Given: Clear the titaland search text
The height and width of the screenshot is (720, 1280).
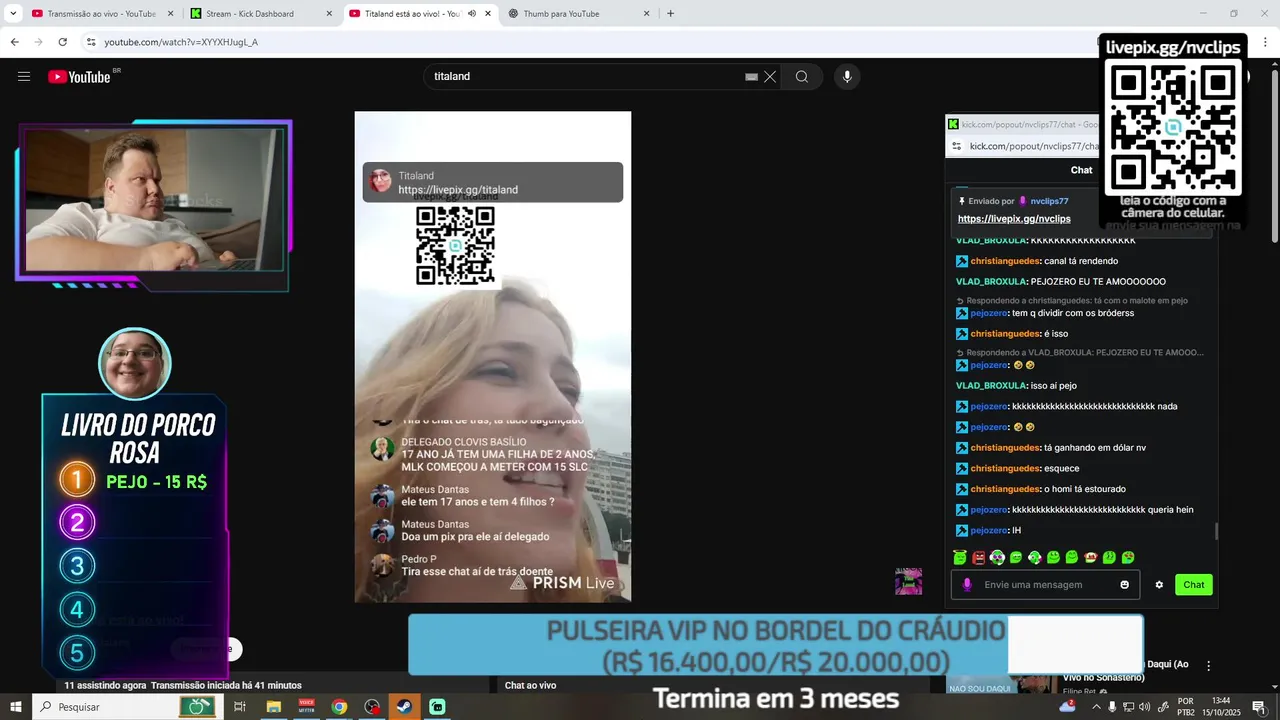Looking at the screenshot, I should 770,77.
